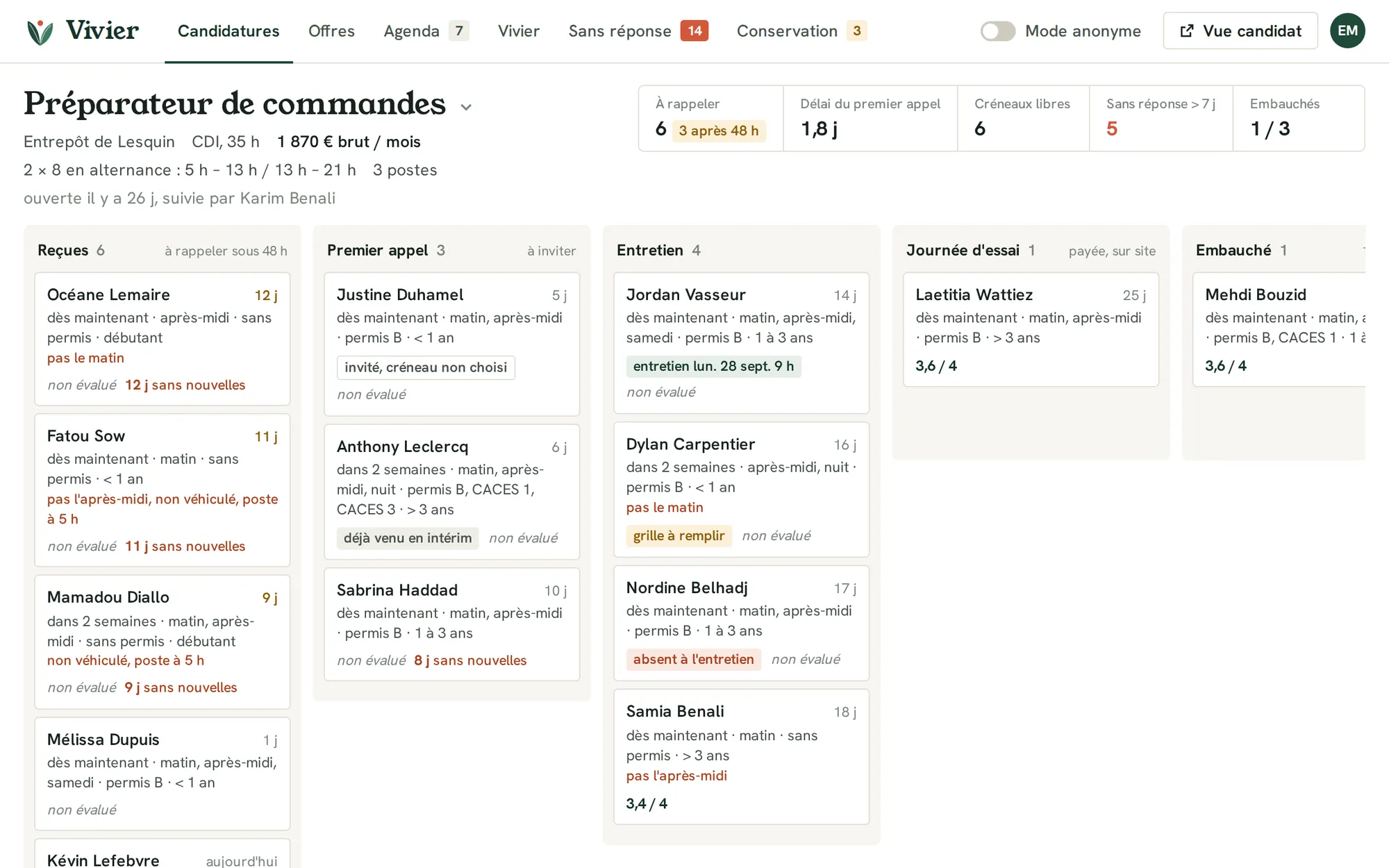1389x868 pixels.
Task: Click the Premier appel column header
Action: 451,251
